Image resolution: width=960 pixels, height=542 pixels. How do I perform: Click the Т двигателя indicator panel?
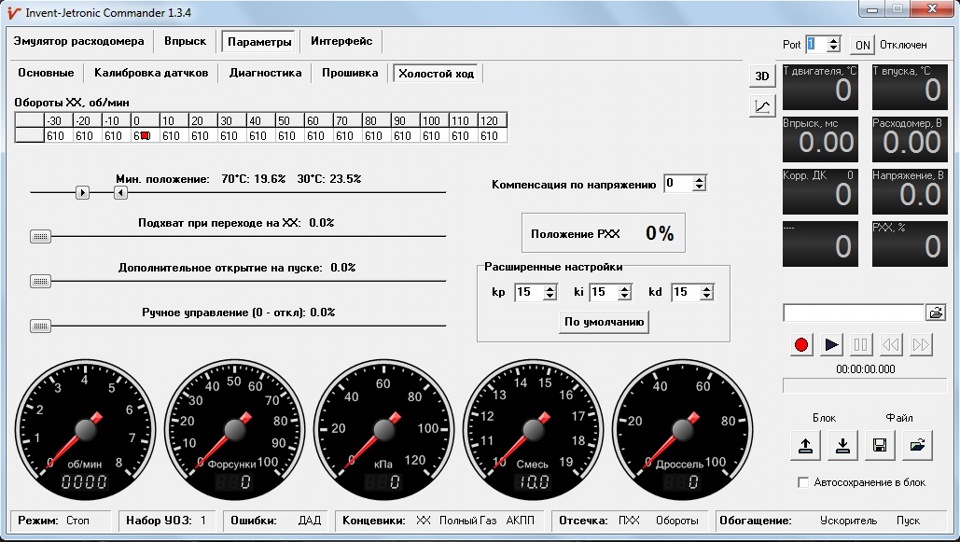pyautogui.click(x=820, y=88)
